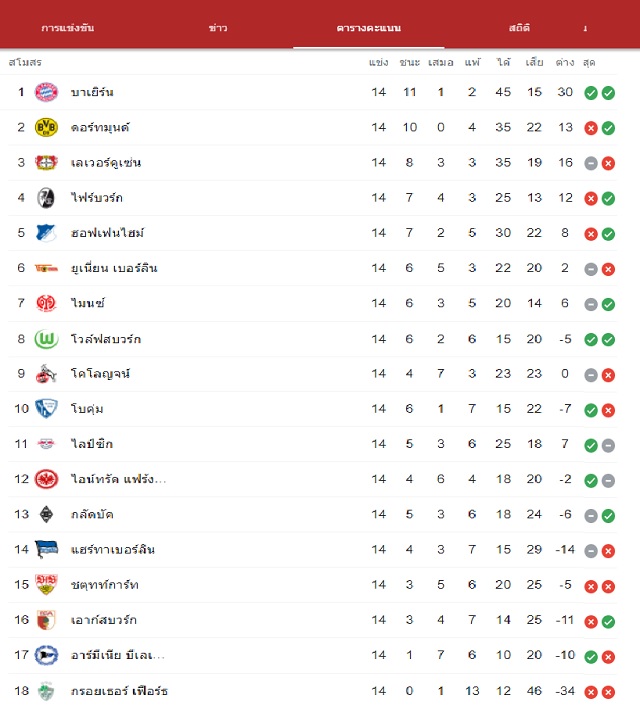Click the Borussia Dortmund BVB logo
640x713 pixels.
point(46,127)
